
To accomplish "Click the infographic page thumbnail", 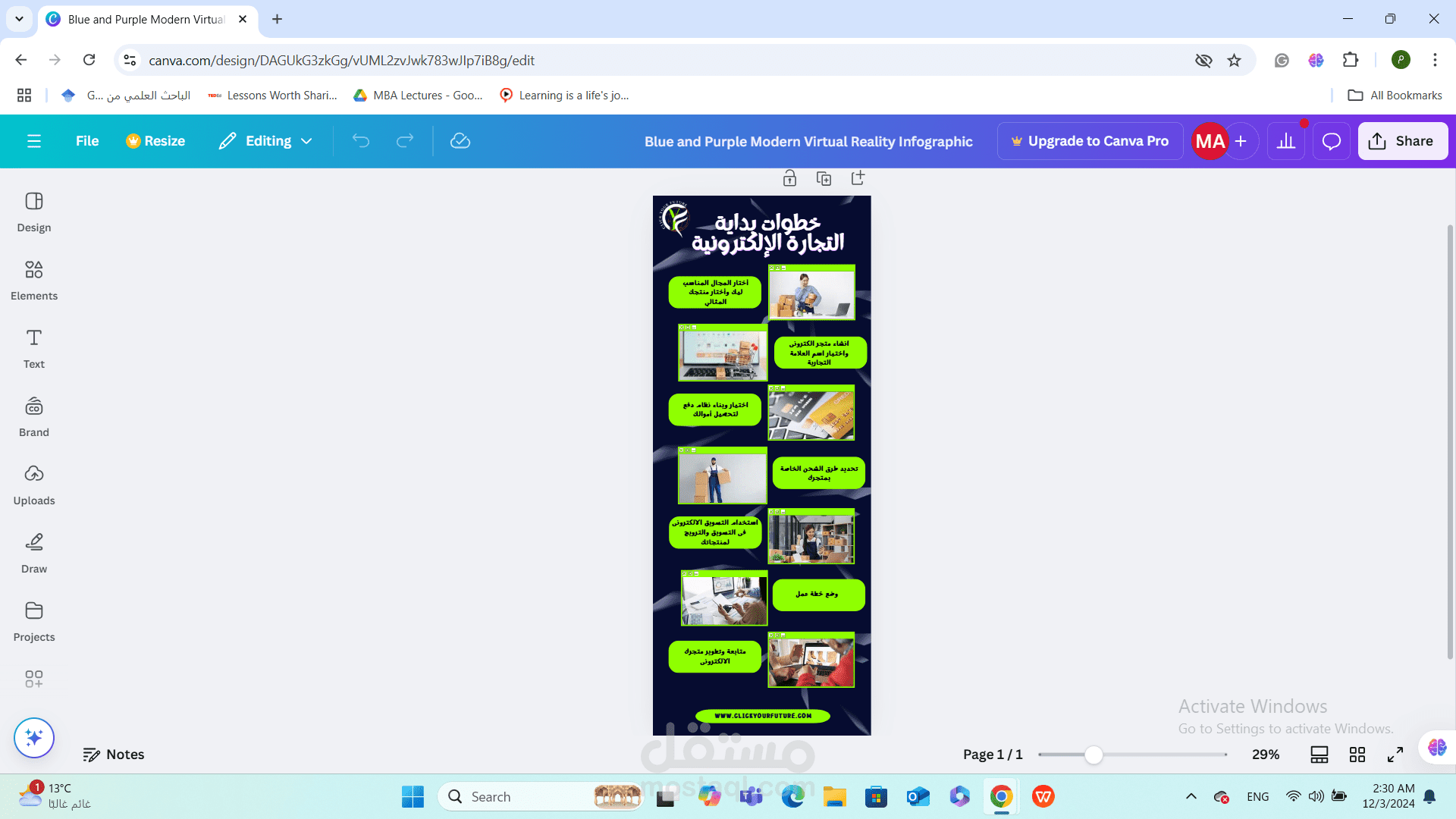I will point(761,465).
